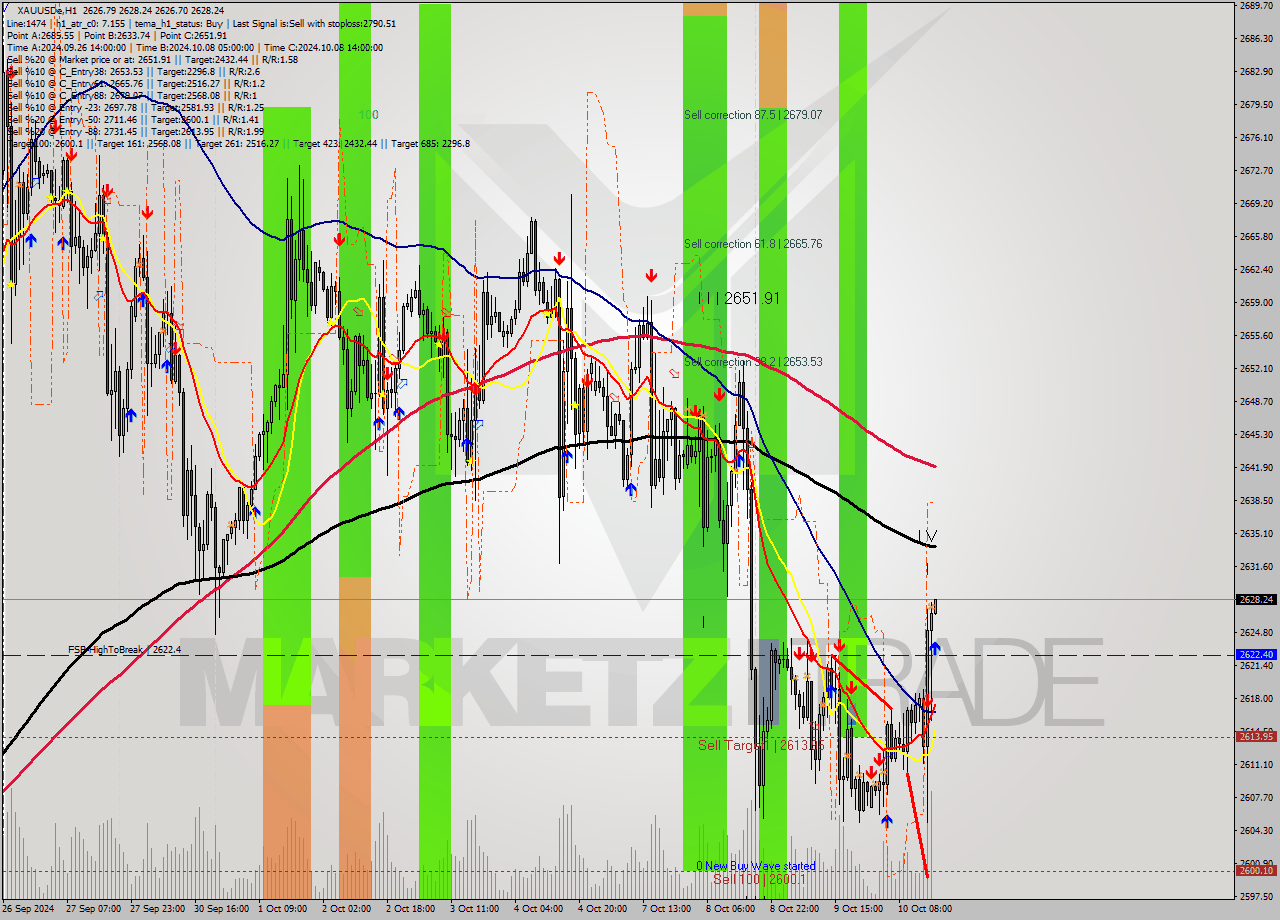
Task: Click the '30 Sep 16:00' time label
Action: pos(222,909)
